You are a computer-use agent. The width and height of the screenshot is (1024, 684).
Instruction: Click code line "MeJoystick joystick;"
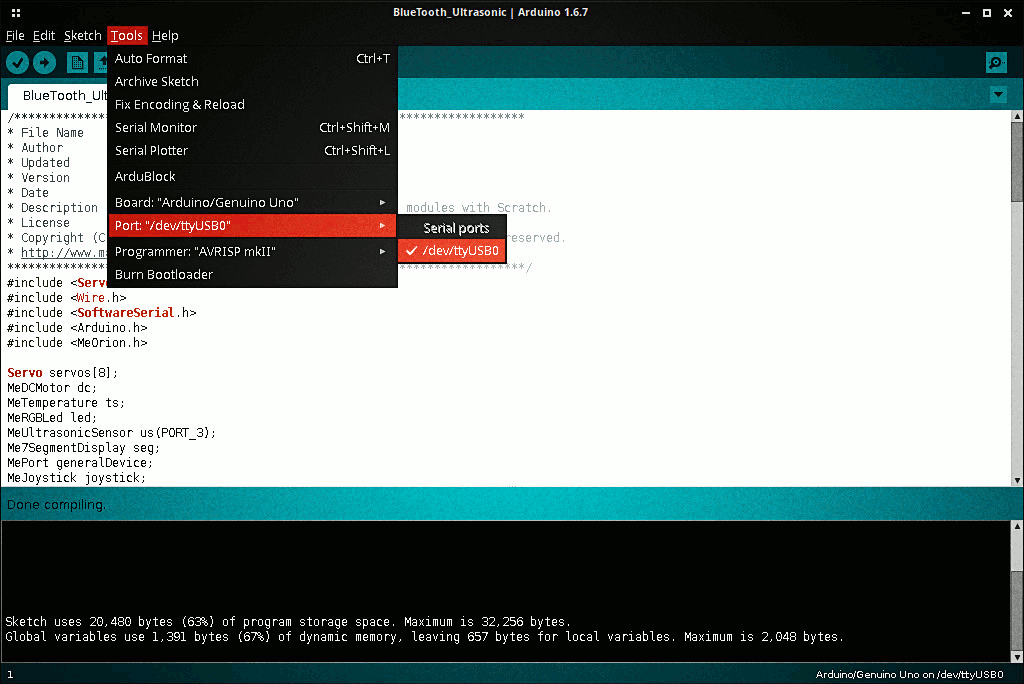[x=76, y=478]
